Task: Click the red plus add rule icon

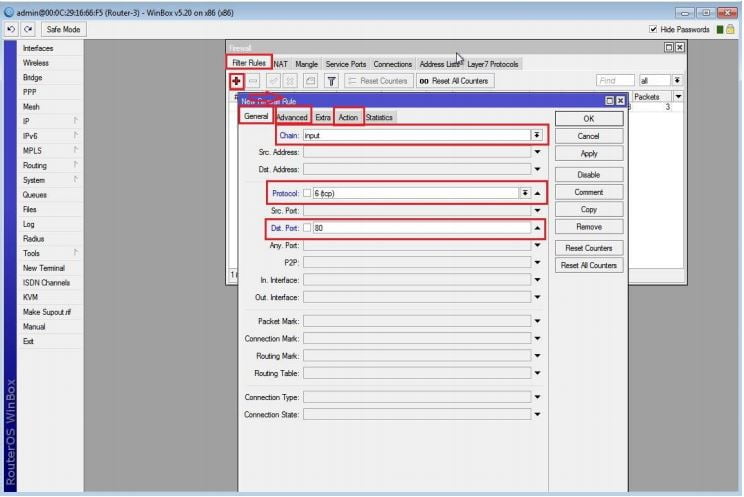Action: click(236, 81)
